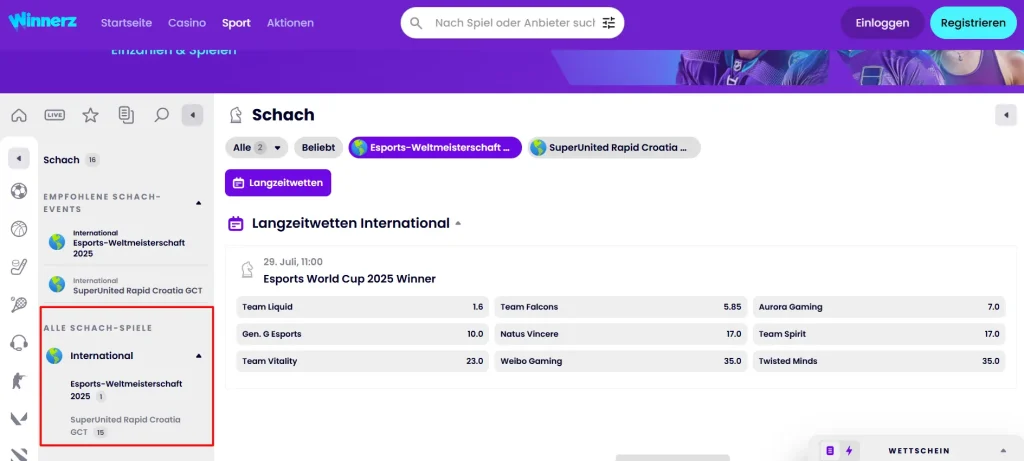Open Esports World Cup 2025 Winner event
The height and width of the screenshot is (461, 1024).
pos(349,279)
